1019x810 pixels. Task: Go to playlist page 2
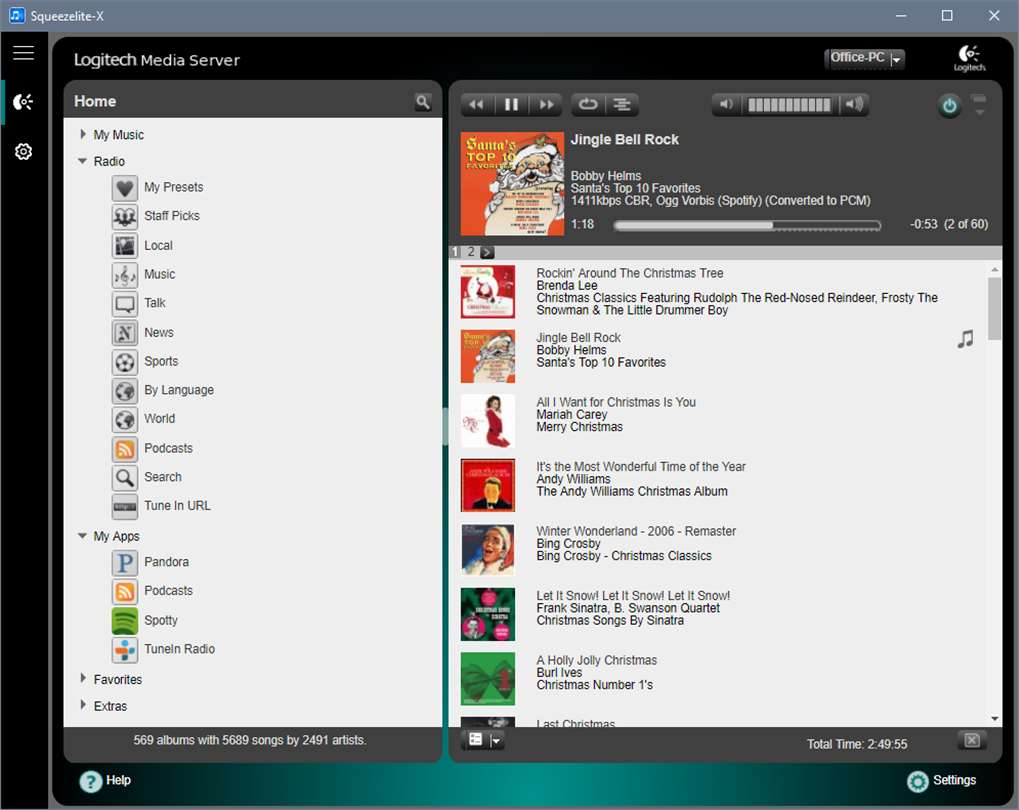pyautogui.click(x=471, y=252)
